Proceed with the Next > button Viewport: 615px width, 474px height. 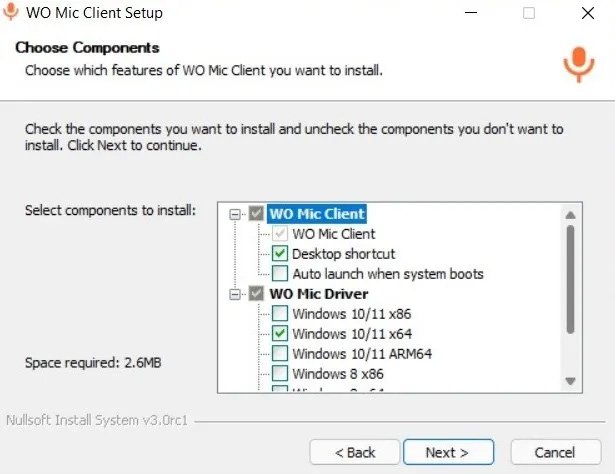(x=448, y=452)
